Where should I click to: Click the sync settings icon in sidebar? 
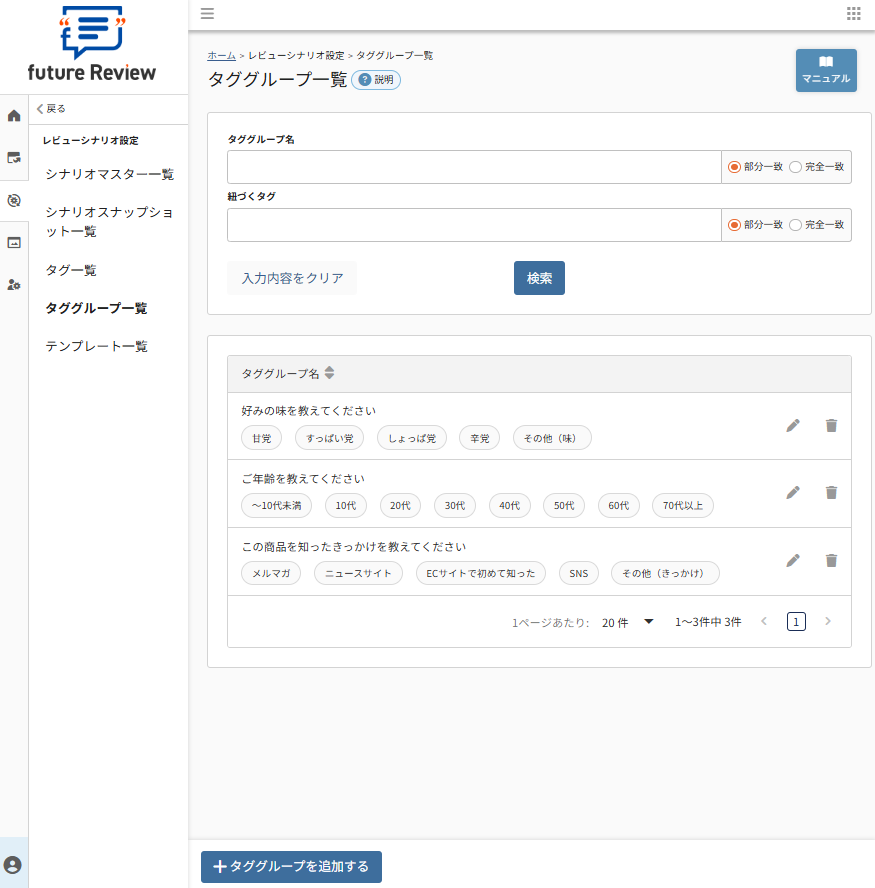click(x=13, y=199)
